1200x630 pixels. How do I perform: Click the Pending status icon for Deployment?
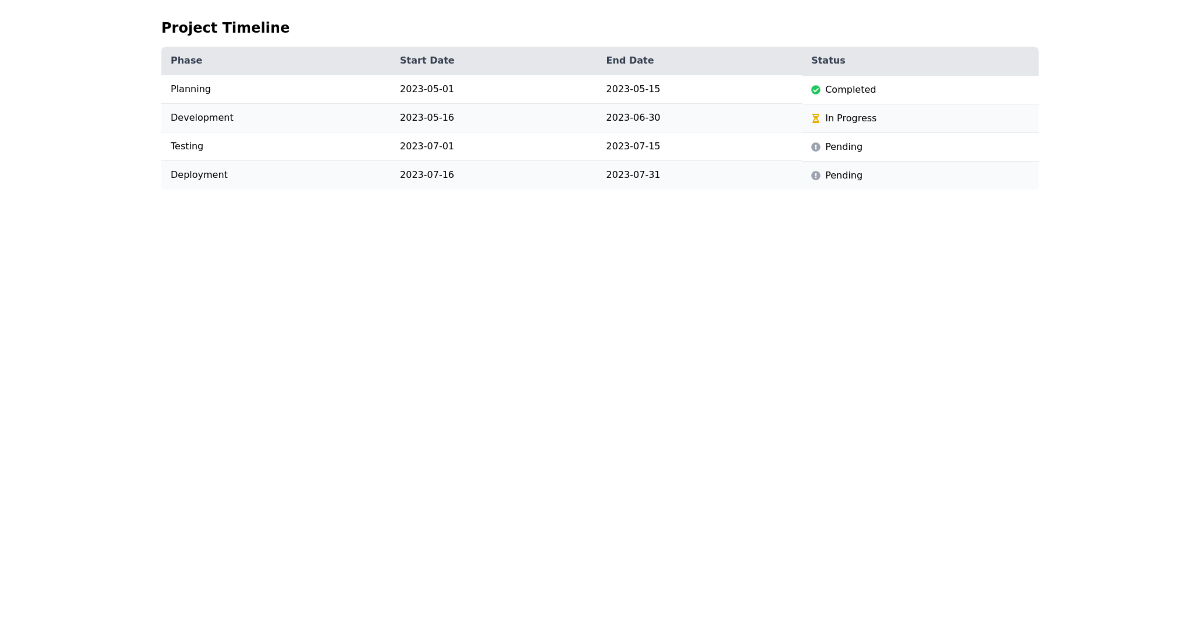pos(816,175)
